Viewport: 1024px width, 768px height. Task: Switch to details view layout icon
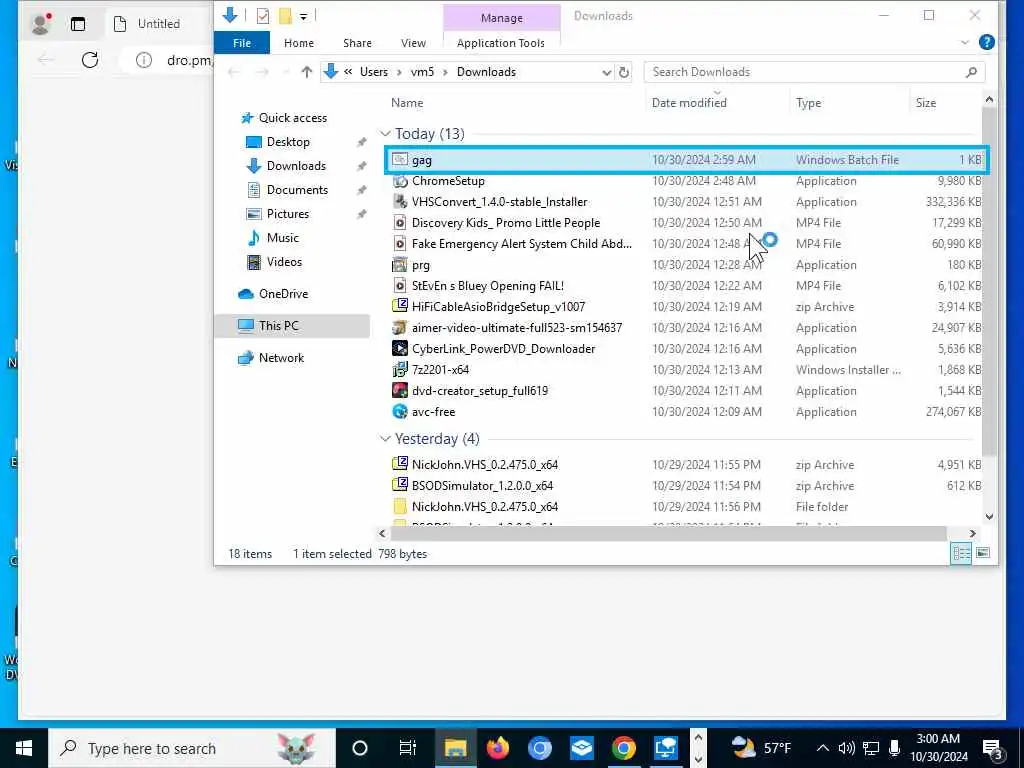(x=961, y=554)
